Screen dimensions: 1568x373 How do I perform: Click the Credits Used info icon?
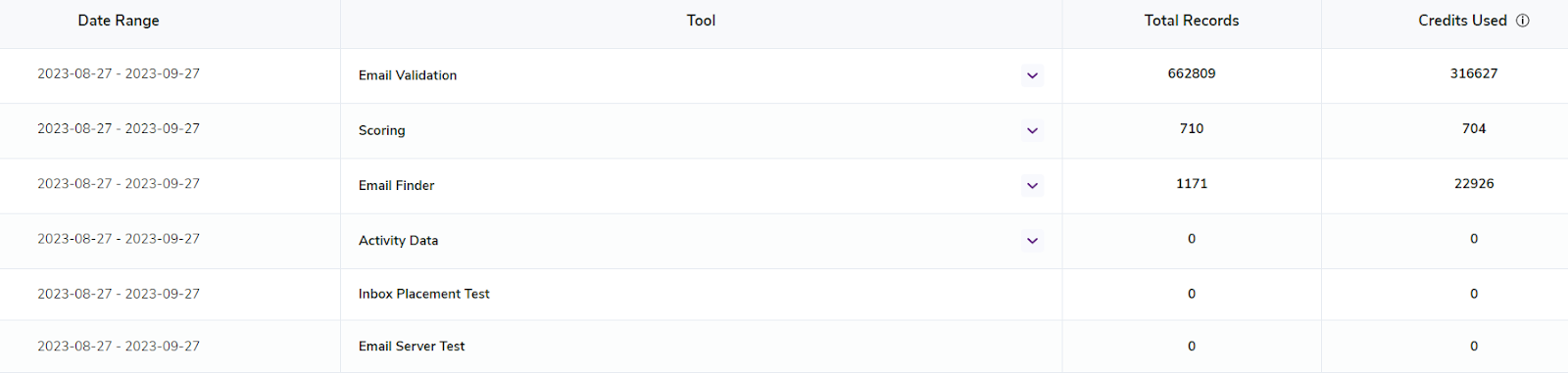pos(1523,21)
